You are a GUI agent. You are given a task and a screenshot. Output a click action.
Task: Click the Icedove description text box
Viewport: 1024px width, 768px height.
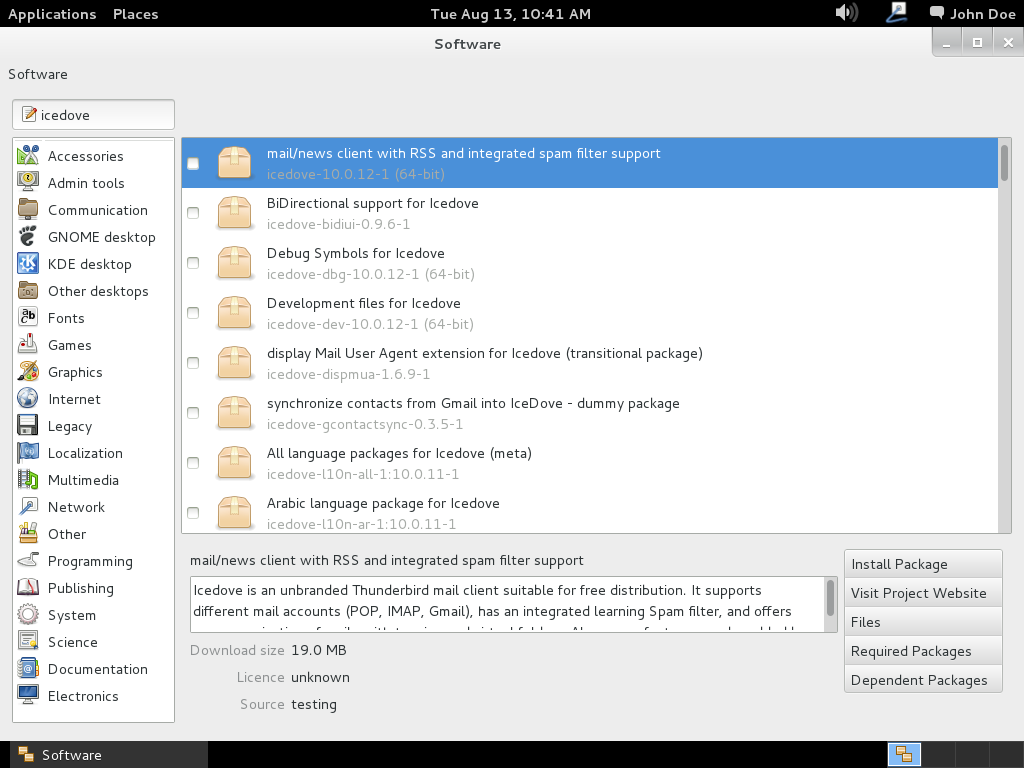[x=507, y=604]
